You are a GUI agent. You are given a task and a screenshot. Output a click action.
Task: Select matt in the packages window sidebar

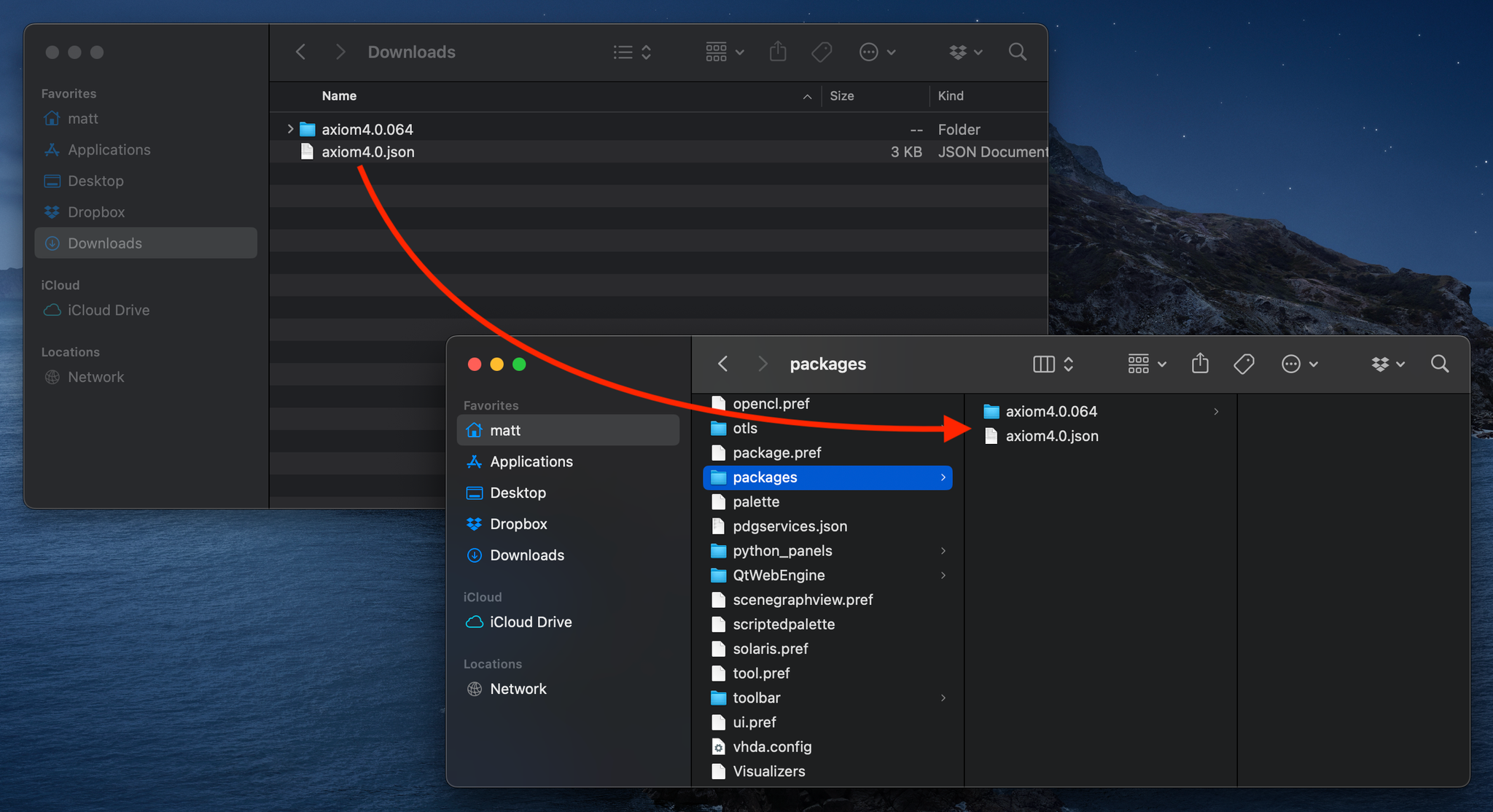tap(568, 430)
